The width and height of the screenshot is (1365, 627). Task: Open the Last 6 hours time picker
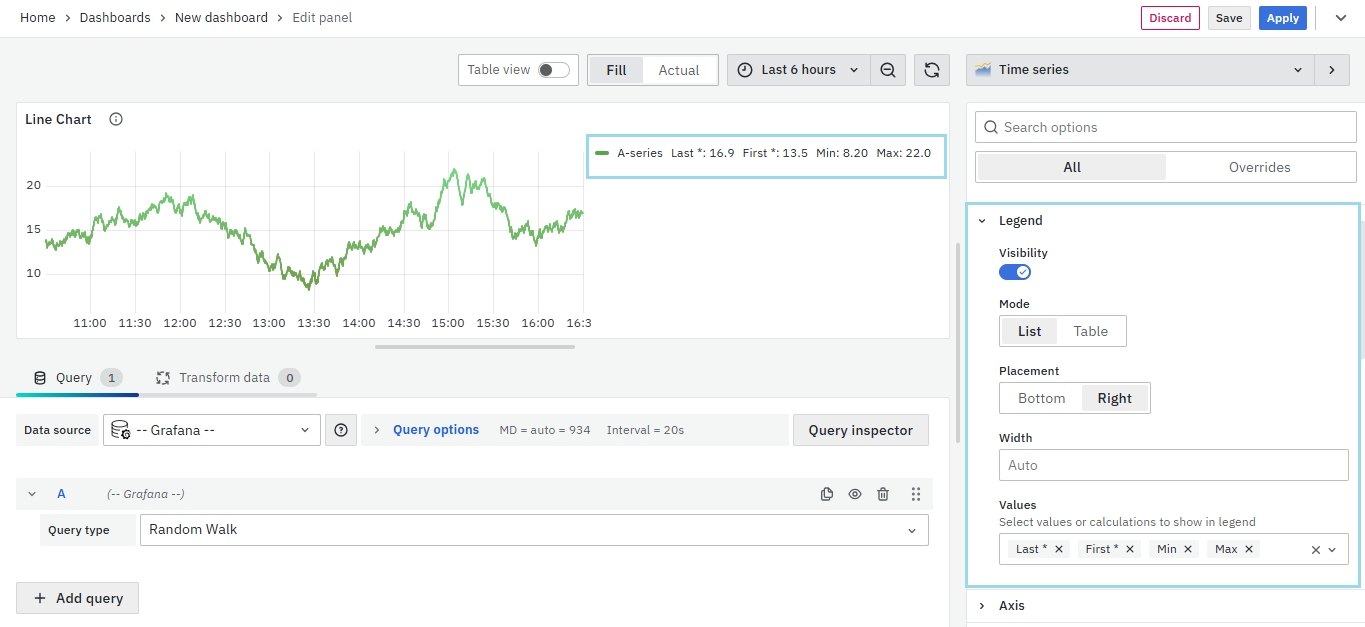798,70
